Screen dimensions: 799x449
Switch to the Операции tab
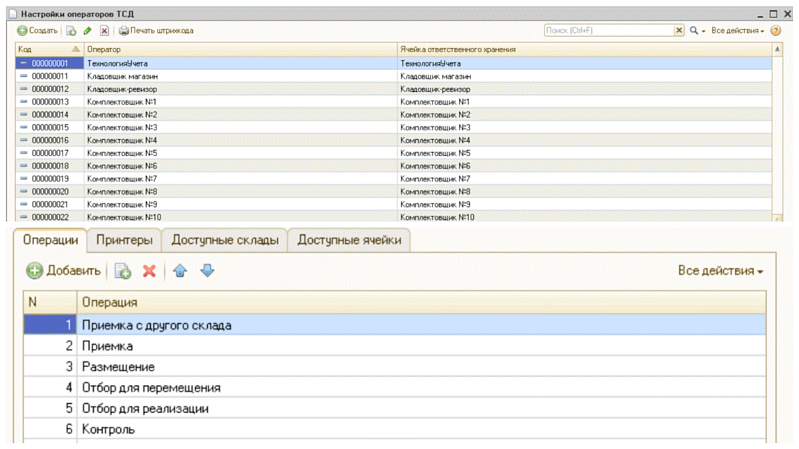tap(50, 240)
